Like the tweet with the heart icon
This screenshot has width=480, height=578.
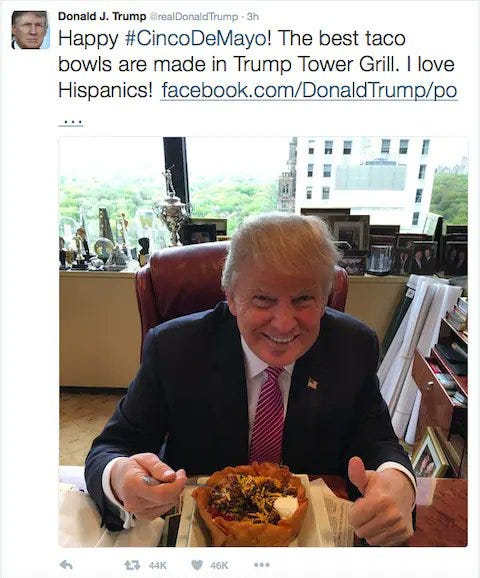pyautogui.click(x=197, y=565)
